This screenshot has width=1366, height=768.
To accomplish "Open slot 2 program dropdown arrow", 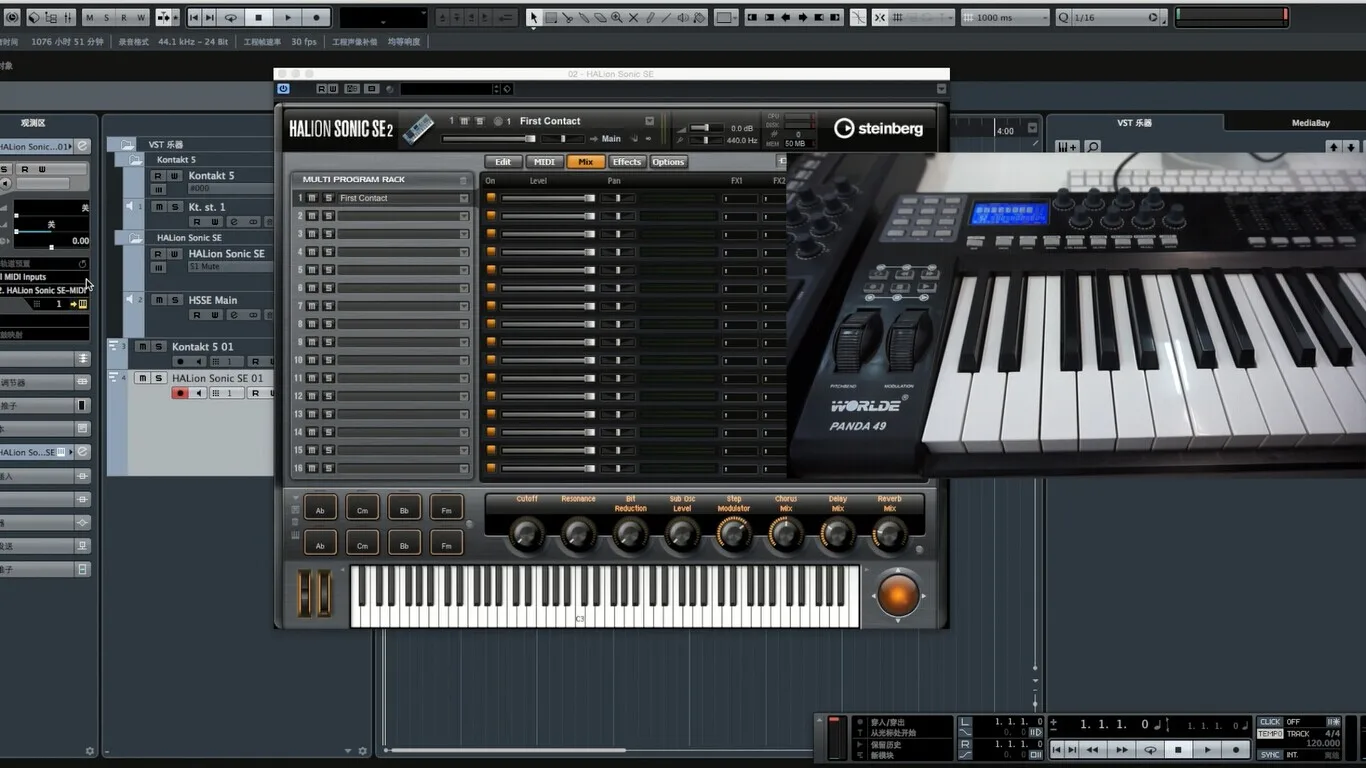I will pyautogui.click(x=464, y=216).
